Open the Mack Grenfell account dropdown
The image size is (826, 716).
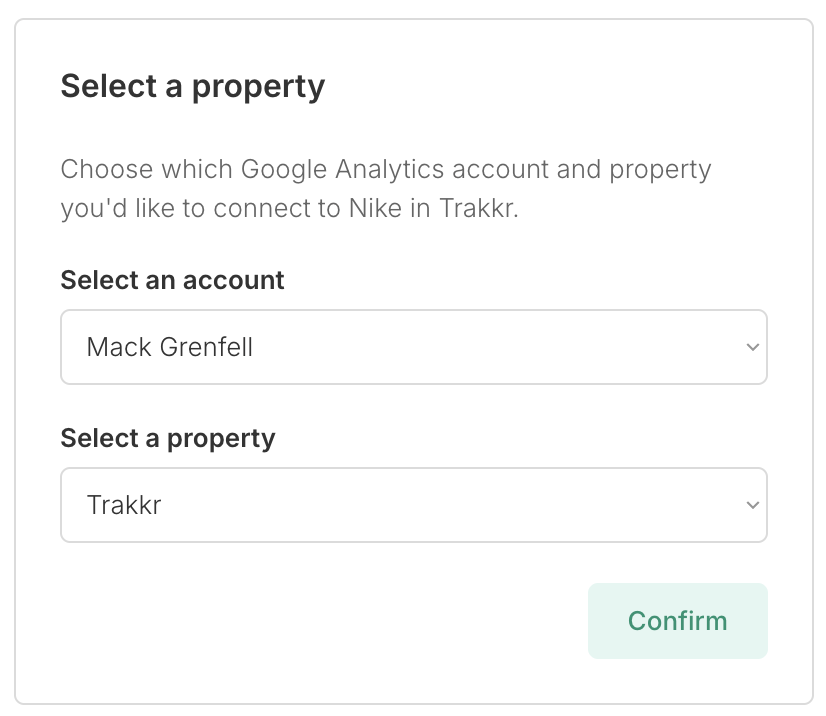tap(413, 347)
